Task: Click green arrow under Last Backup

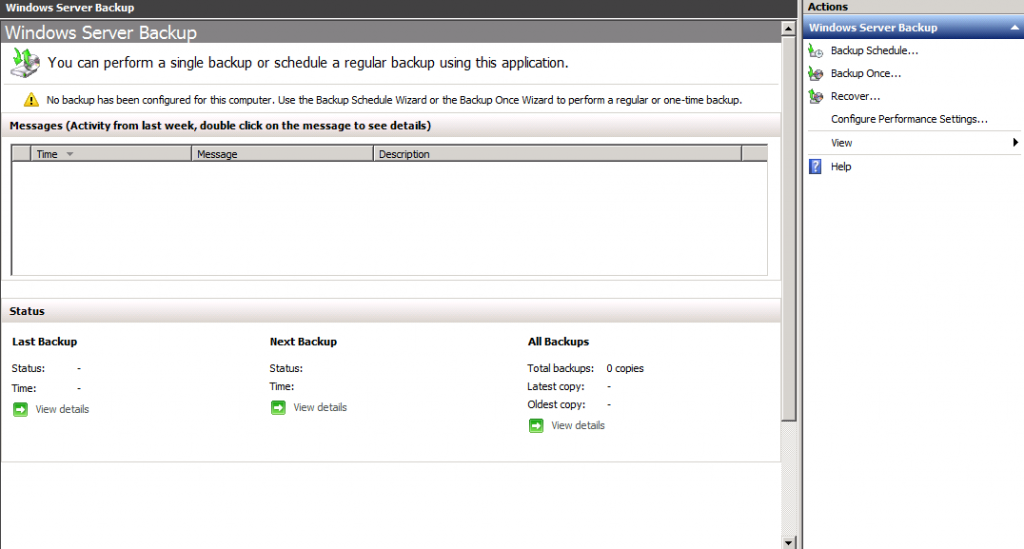Action: [x=20, y=409]
